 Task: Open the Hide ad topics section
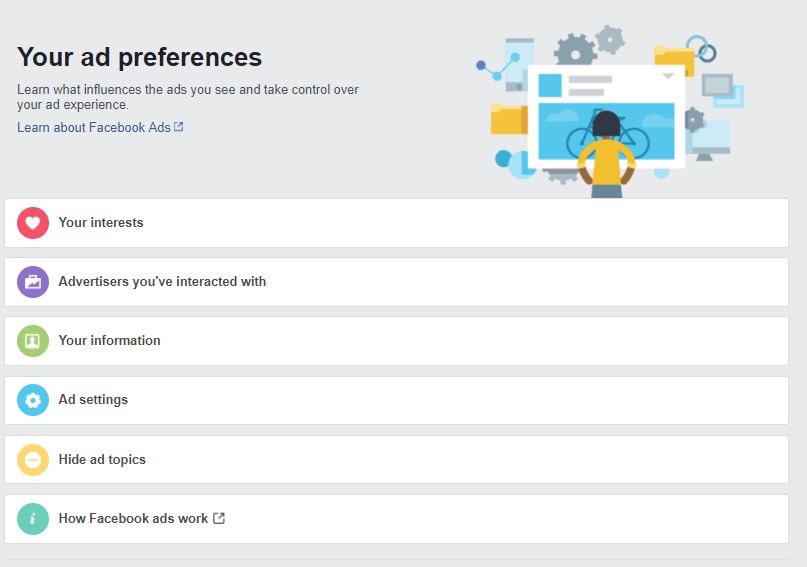tap(396, 459)
